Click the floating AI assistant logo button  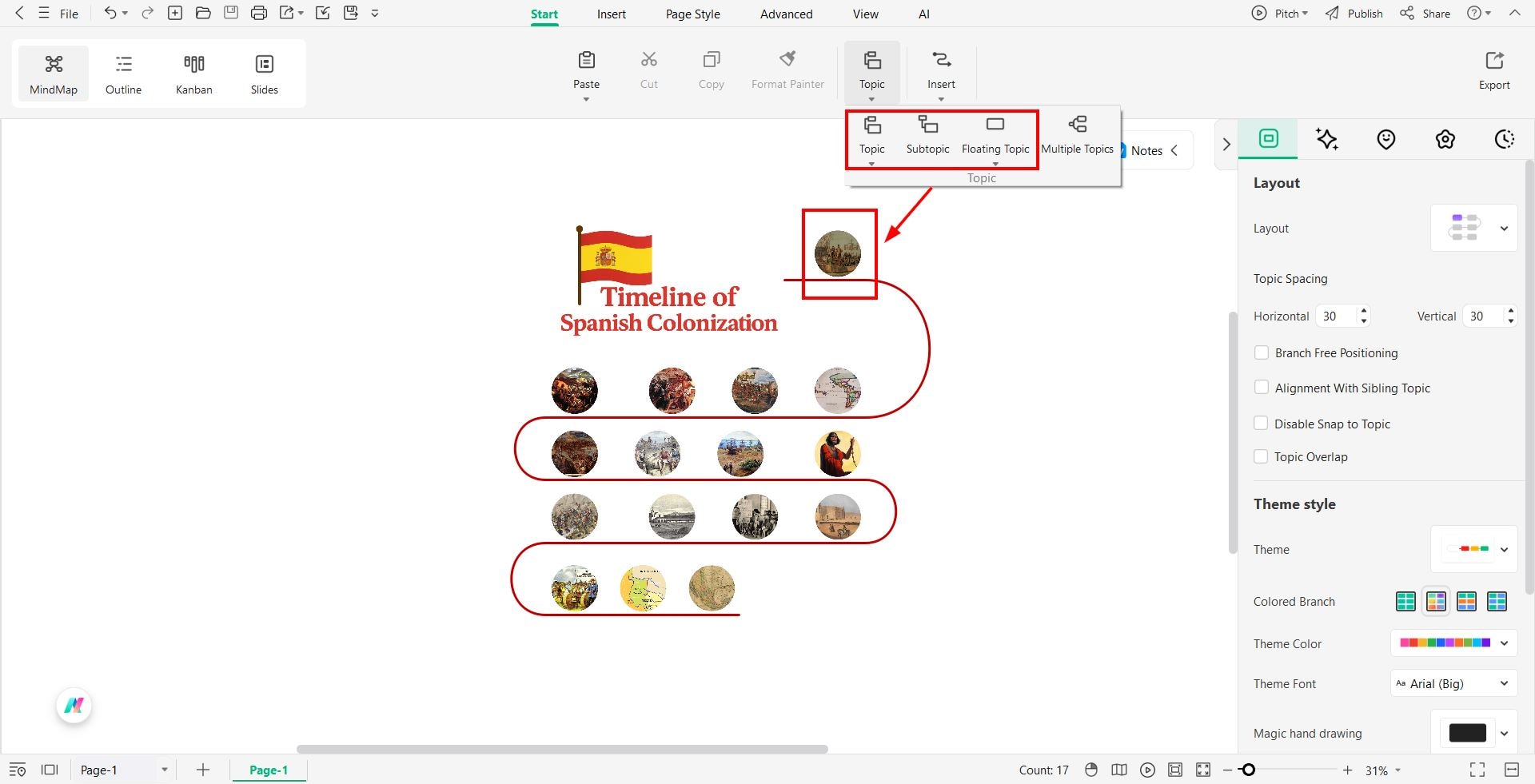pos(74,706)
